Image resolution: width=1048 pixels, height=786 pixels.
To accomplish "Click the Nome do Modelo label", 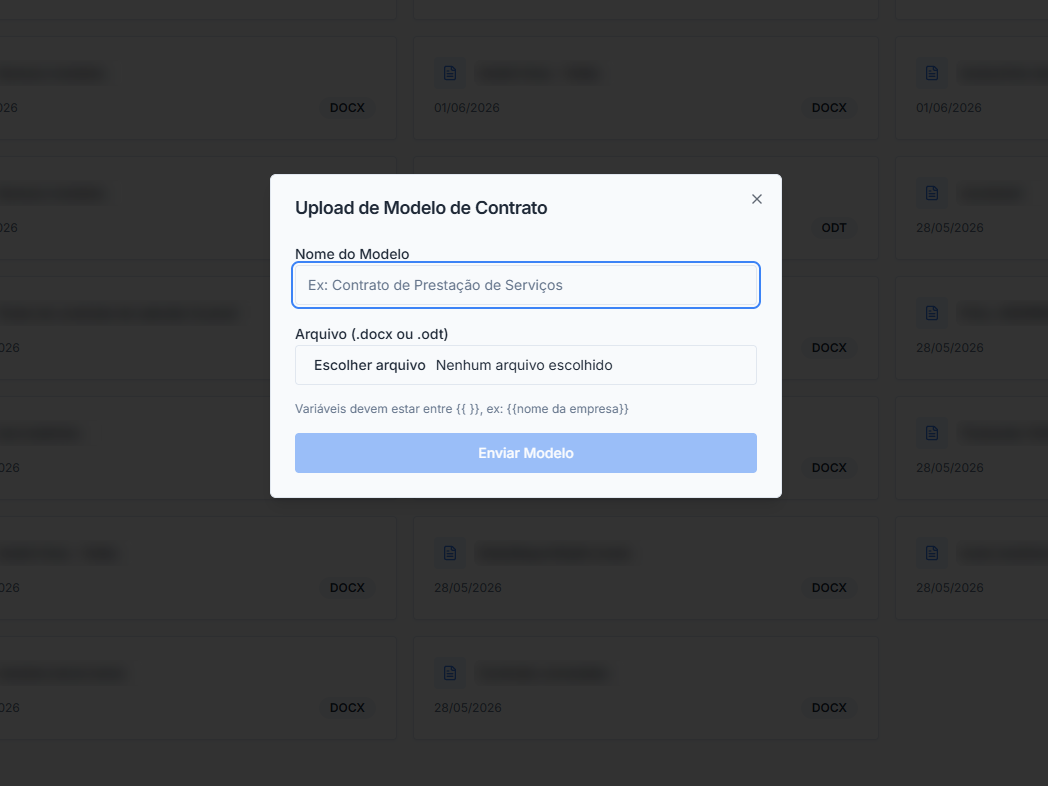I will pyautogui.click(x=352, y=254).
